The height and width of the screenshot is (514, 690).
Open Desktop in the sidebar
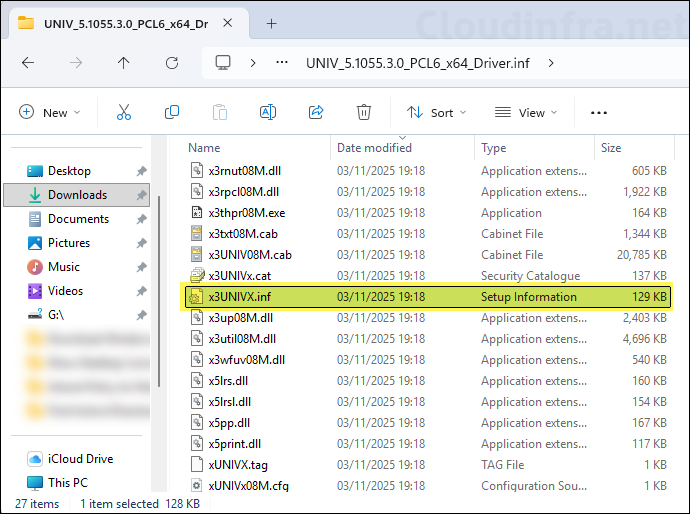(x=70, y=171)
